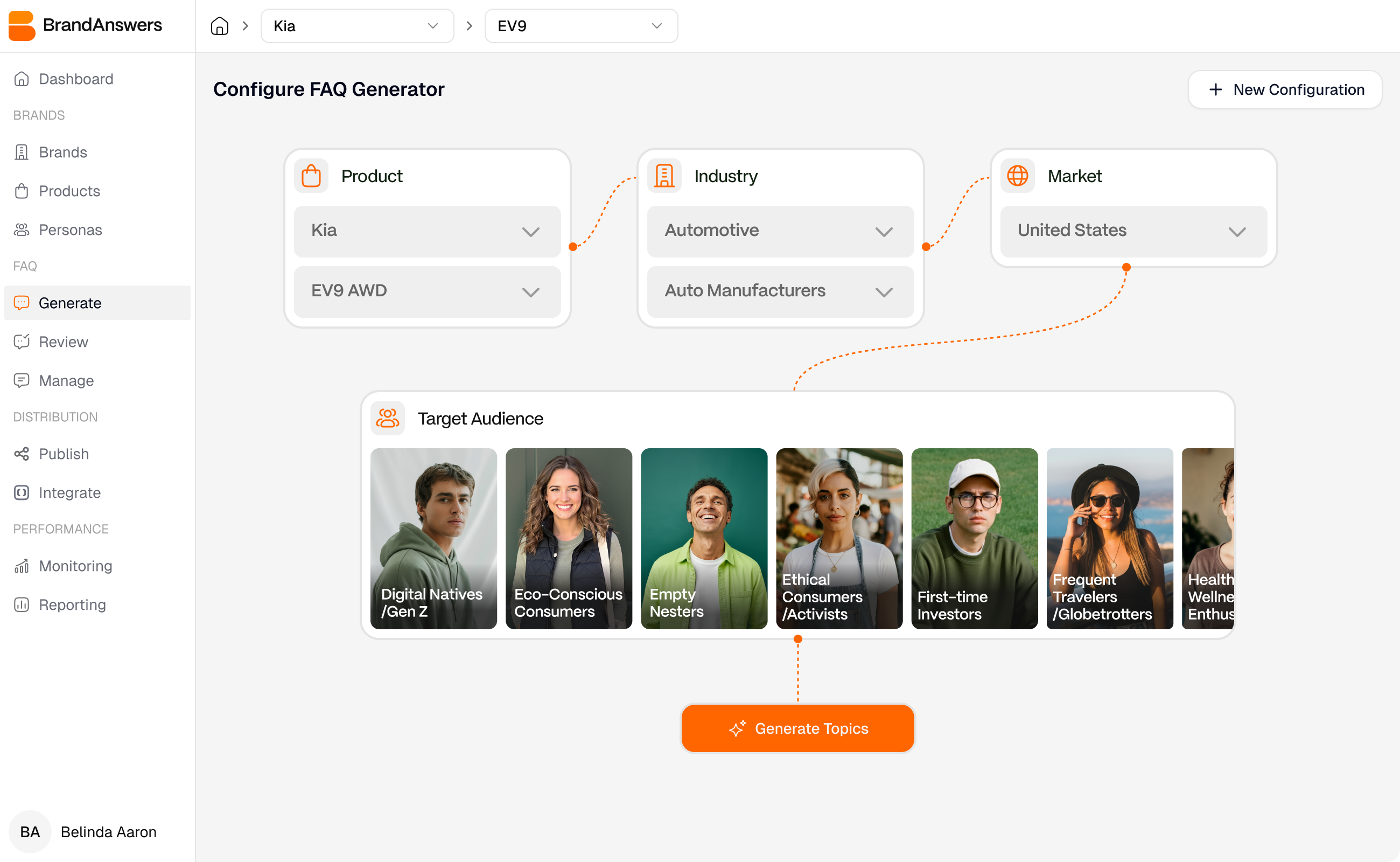Select the Brands icon in the sidebar

[x=21, y=152]
